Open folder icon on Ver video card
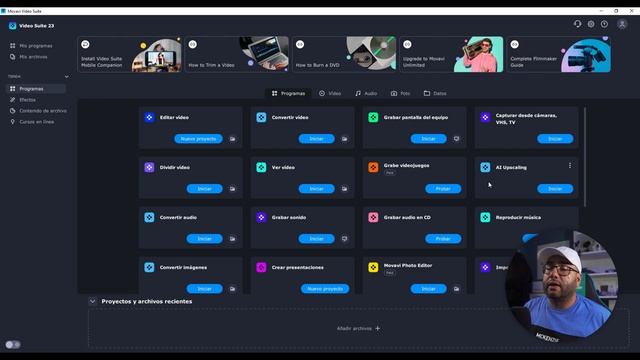Screen dimensions: 640x360 [x=344, y=189]
